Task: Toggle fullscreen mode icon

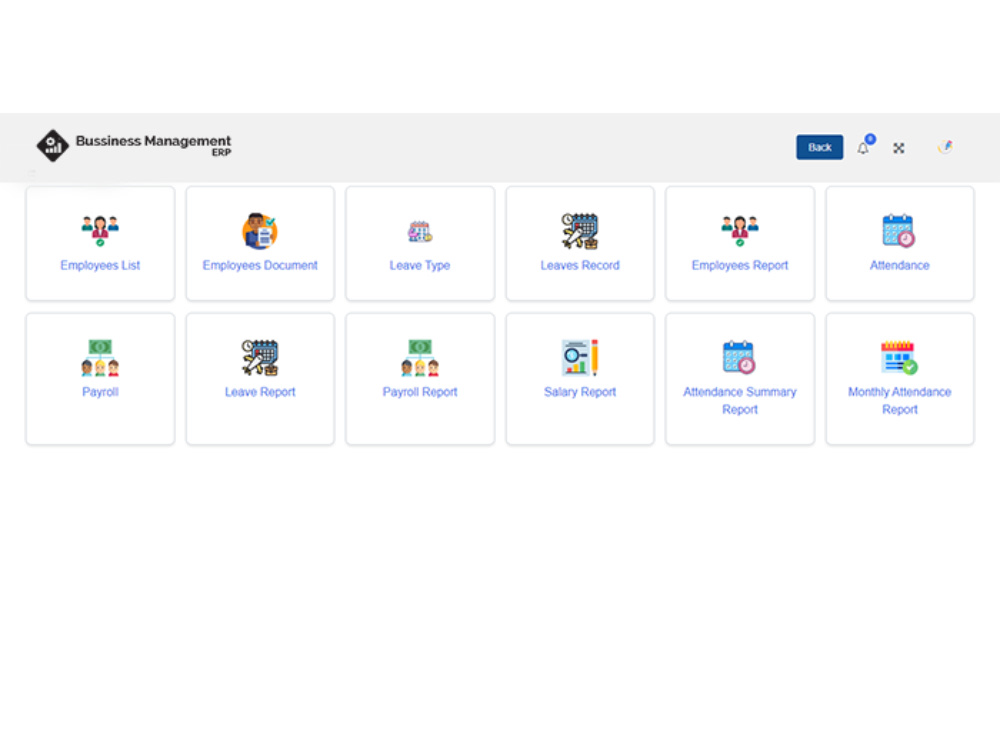Action: tap(899, 148)
